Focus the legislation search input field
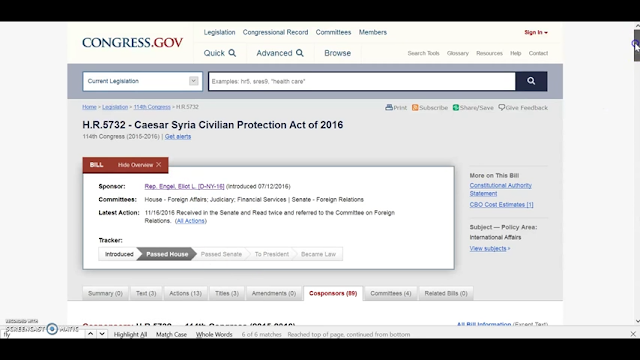This screenshot has width=640, height=360. 362,81
